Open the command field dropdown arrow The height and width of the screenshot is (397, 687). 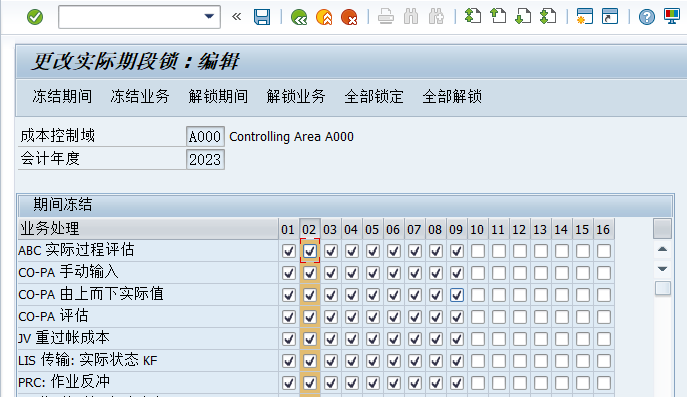(x=209, y=17)
